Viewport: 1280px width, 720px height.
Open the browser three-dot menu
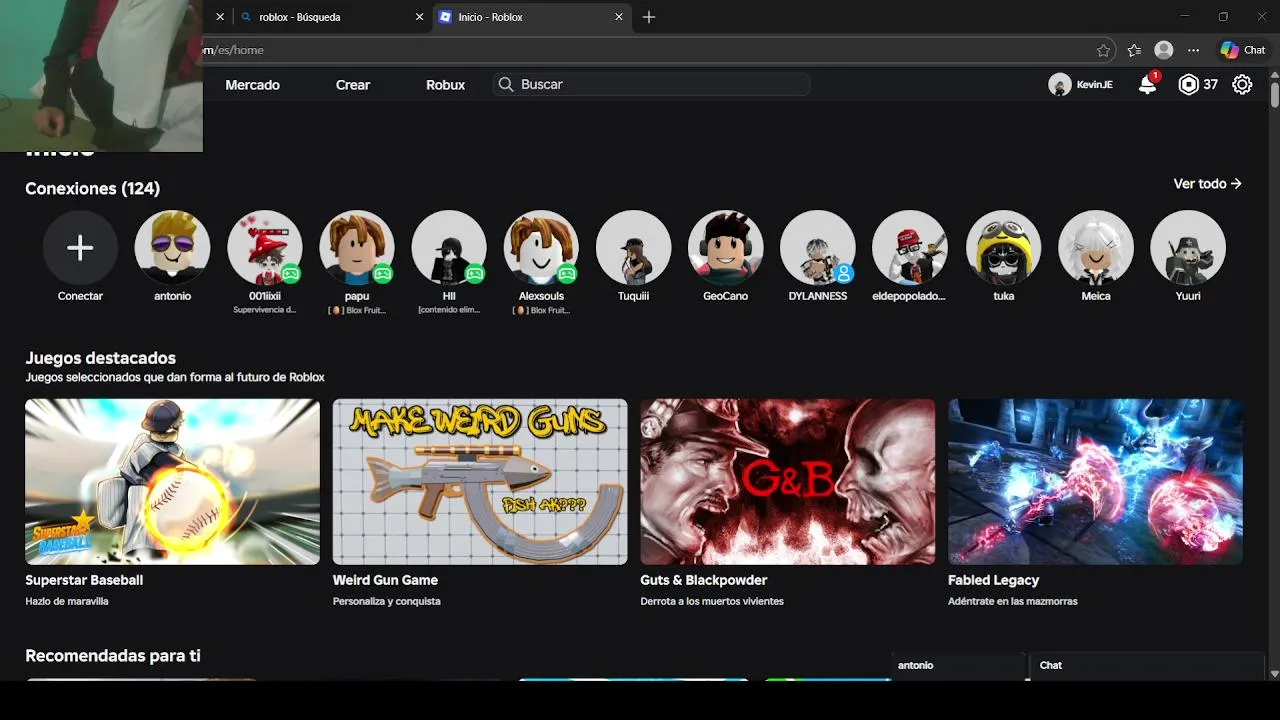tap(1193, 50)
